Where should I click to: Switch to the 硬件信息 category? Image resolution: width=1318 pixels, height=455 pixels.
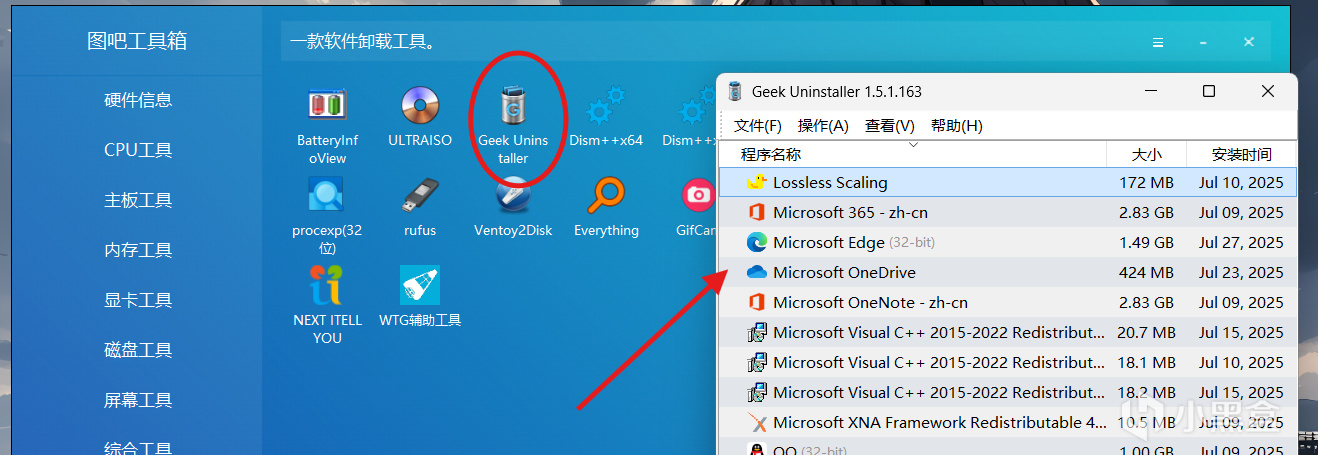point(138,100)
